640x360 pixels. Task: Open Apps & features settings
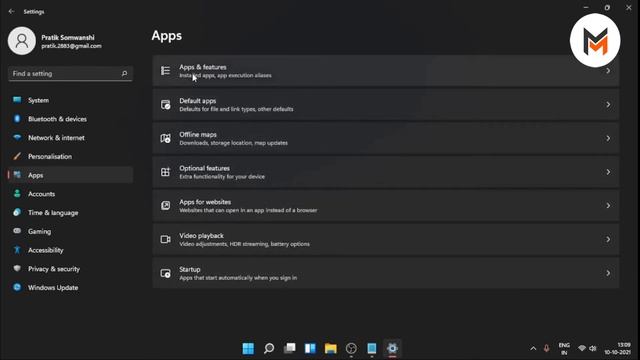[386, 71]
